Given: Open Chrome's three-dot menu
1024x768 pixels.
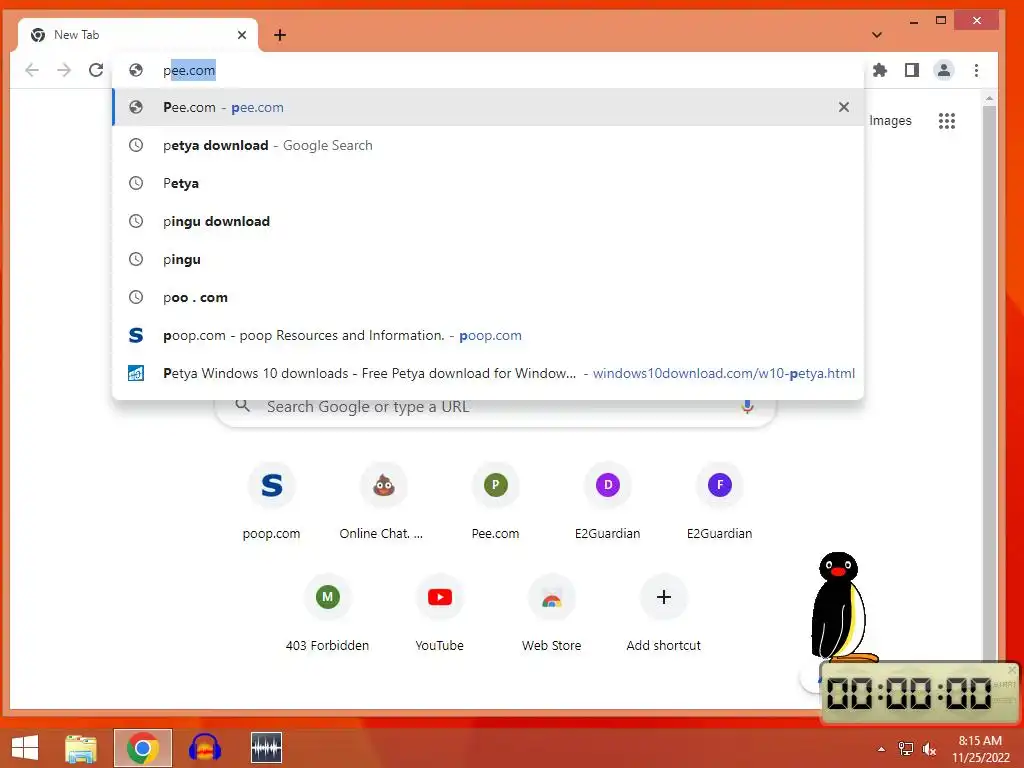Looking at the screenshot, I should (x=976, y=70).
